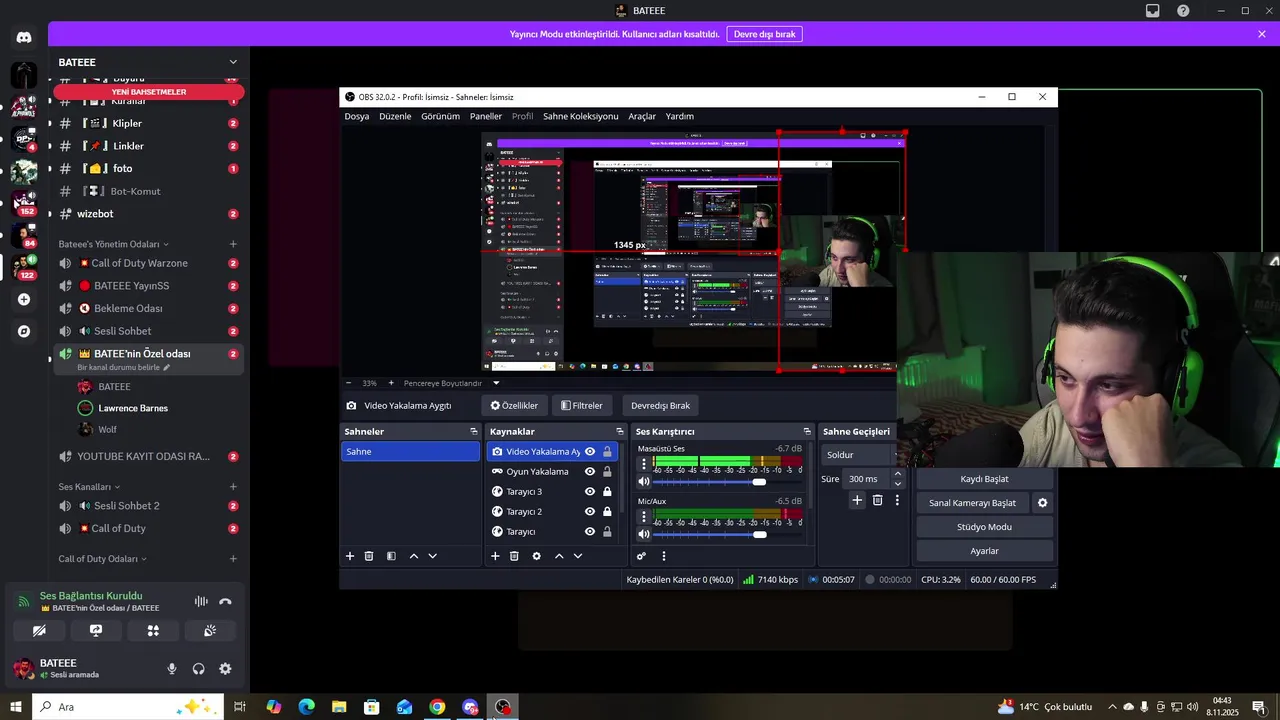Add a new source in Kaynaklar panel
Screen dimensions: 1280x720
click(495, 556)
